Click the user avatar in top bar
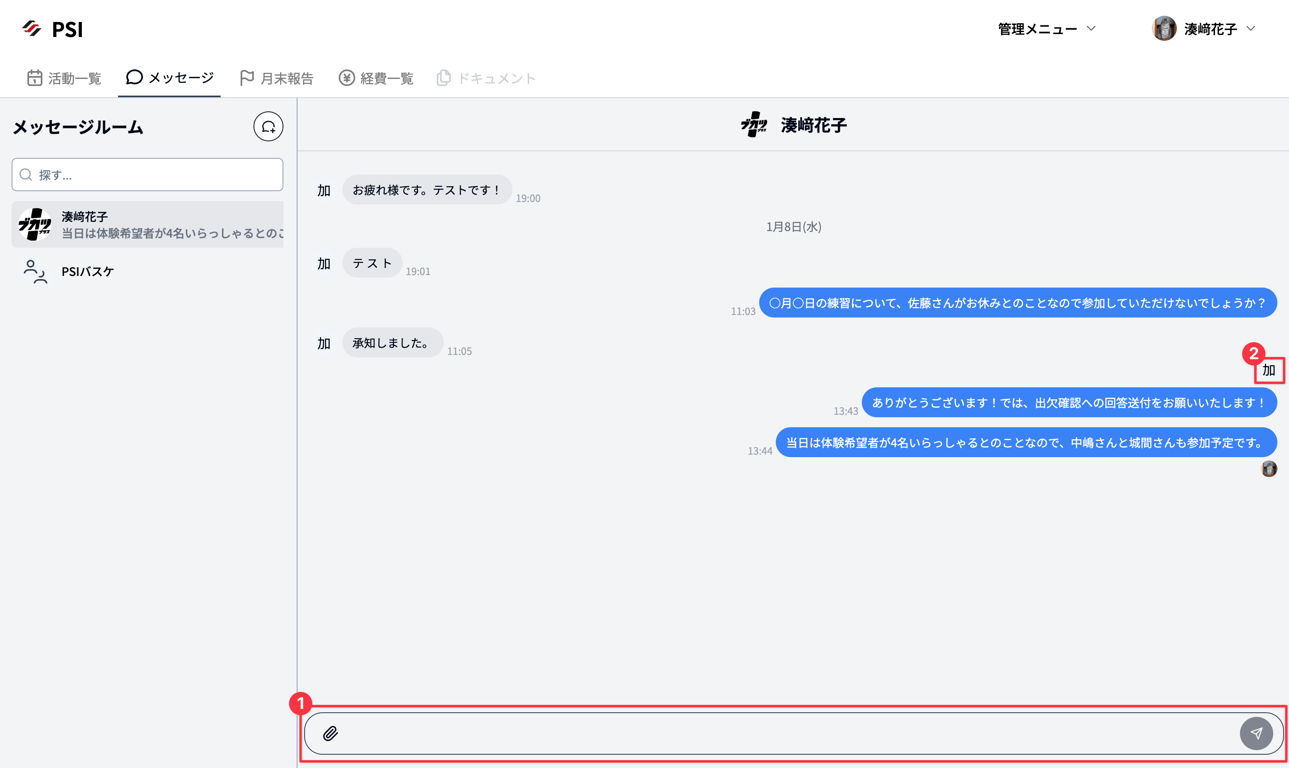The height and width of the screenshot is (768, 1289). [x=1164, y=29]
